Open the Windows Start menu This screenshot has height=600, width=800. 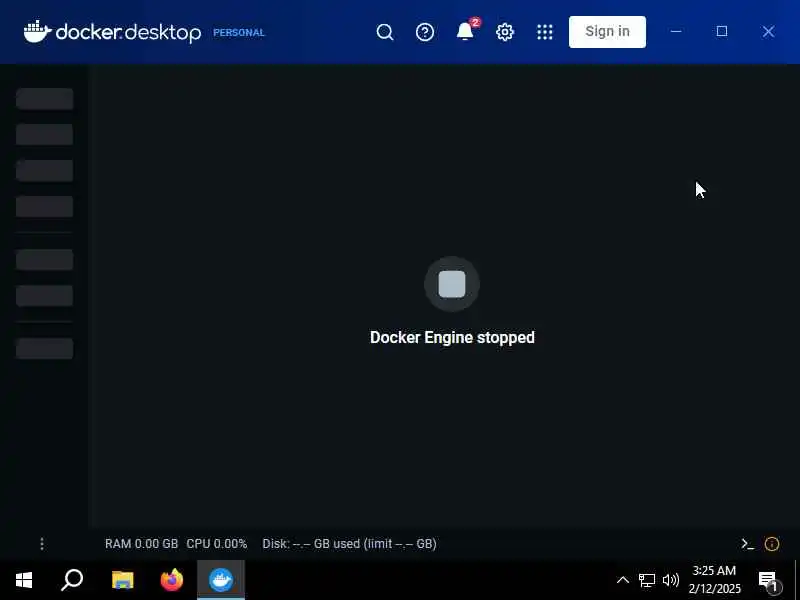(24, 580)
